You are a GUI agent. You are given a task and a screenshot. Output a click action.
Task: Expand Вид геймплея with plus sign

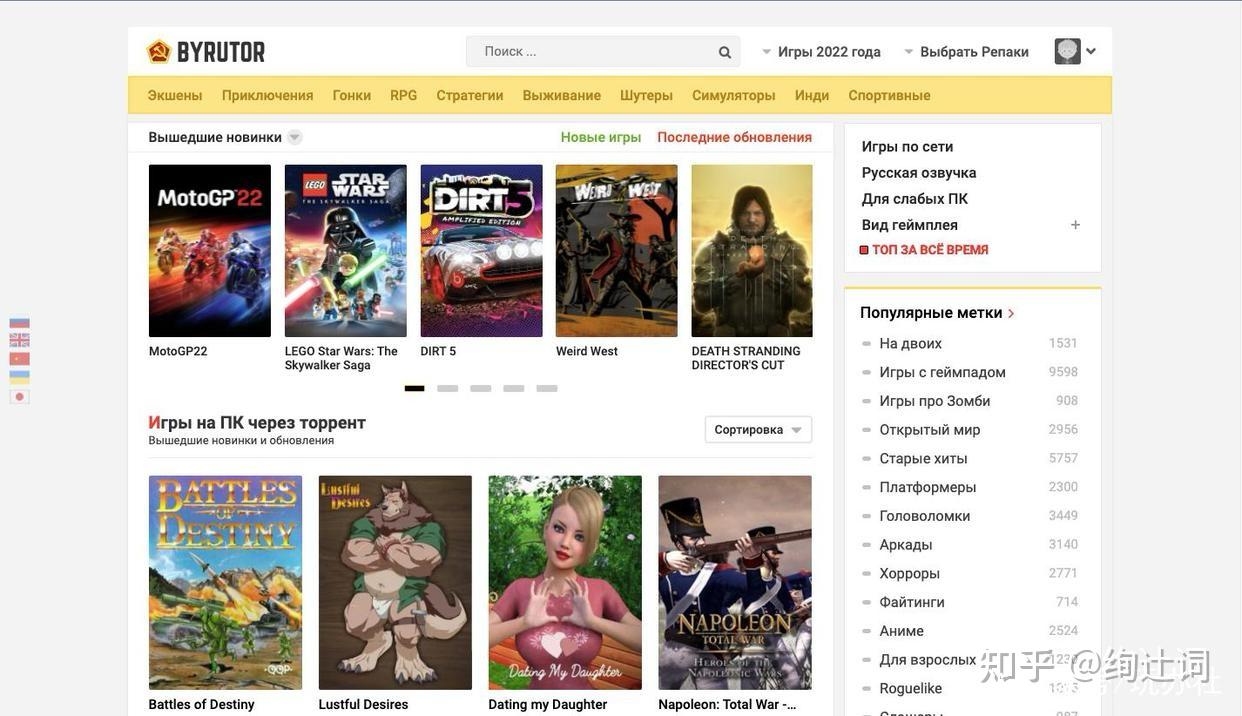[1075, 225]
